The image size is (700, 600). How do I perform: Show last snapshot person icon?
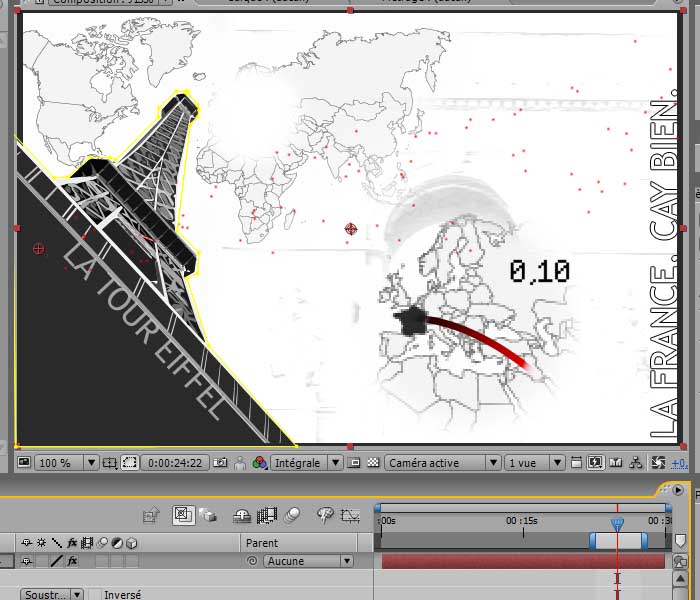[x=240, y=463]
